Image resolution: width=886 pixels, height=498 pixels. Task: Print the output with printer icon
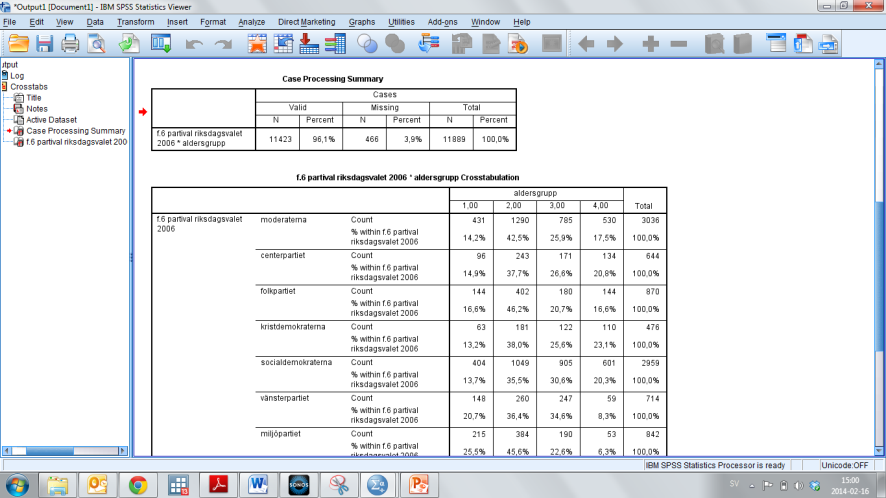(70, 44)
